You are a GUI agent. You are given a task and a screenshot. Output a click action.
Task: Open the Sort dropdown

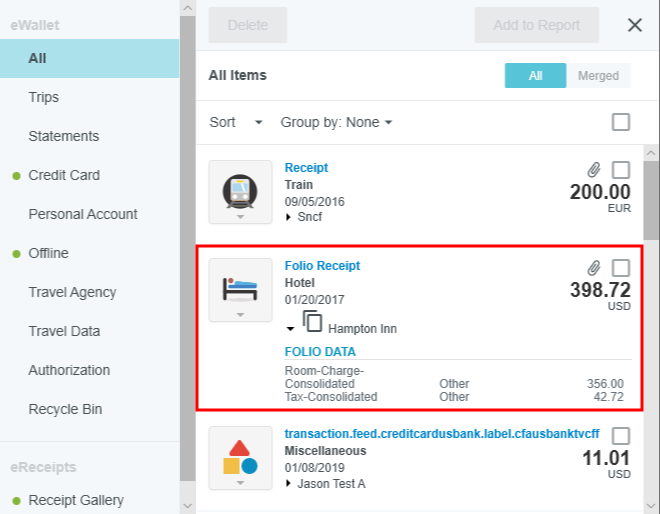(x=236, y=122)
